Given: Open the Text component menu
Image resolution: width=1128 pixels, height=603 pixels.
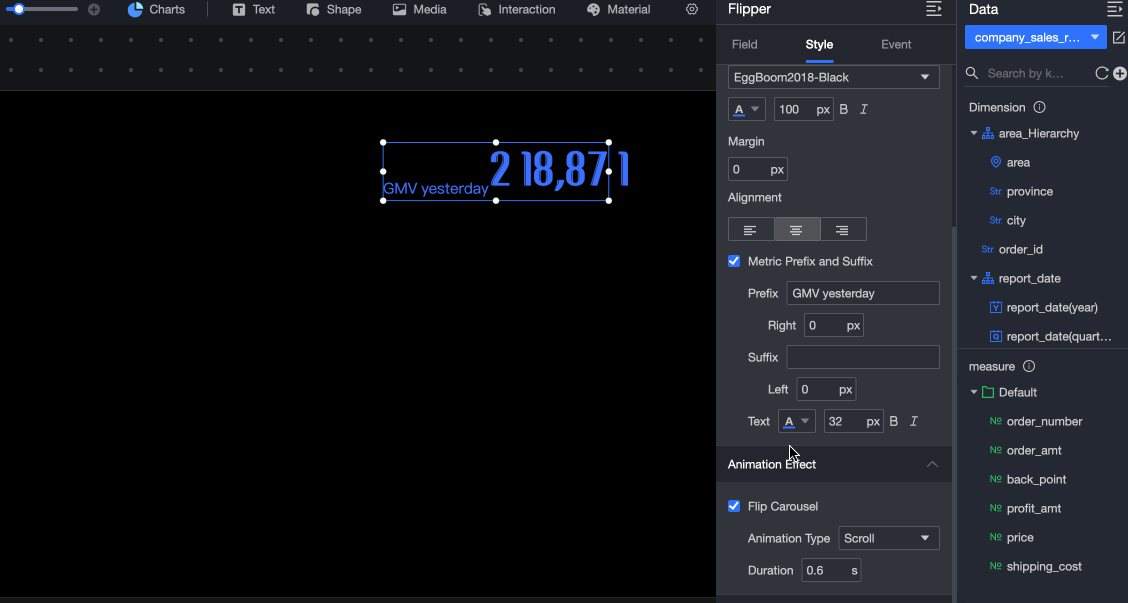Looking at the screenshot, I should coord(253,9).
